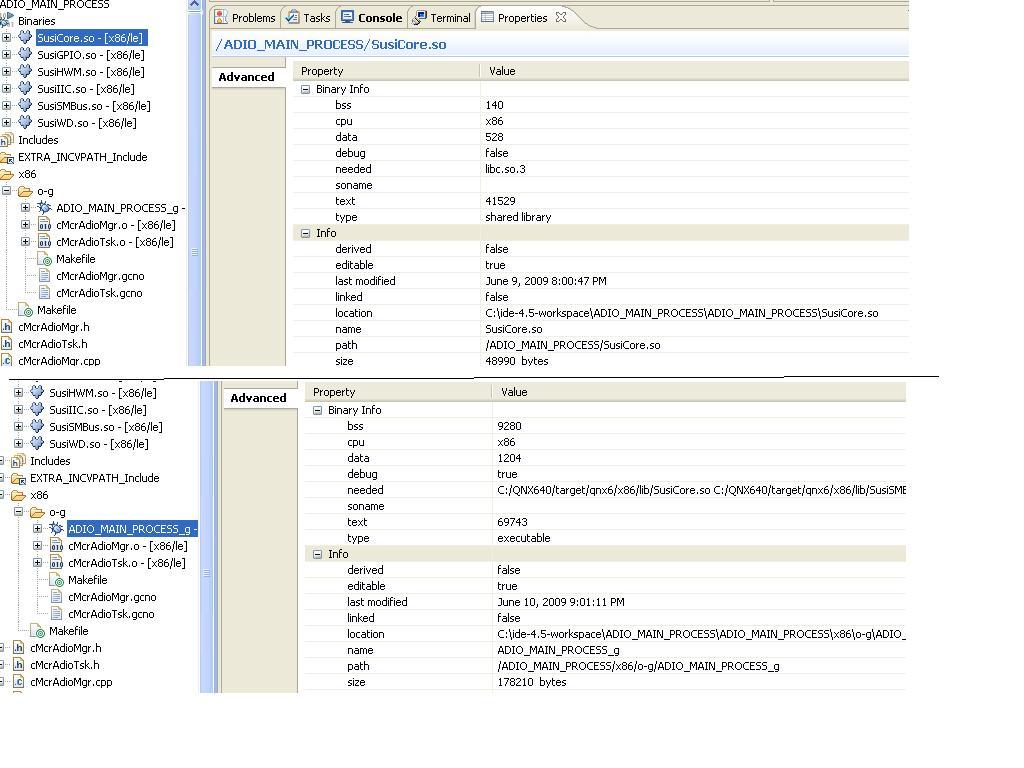Click the Problems tab icon
1024x768 pixels.
[x=221, y=18]
